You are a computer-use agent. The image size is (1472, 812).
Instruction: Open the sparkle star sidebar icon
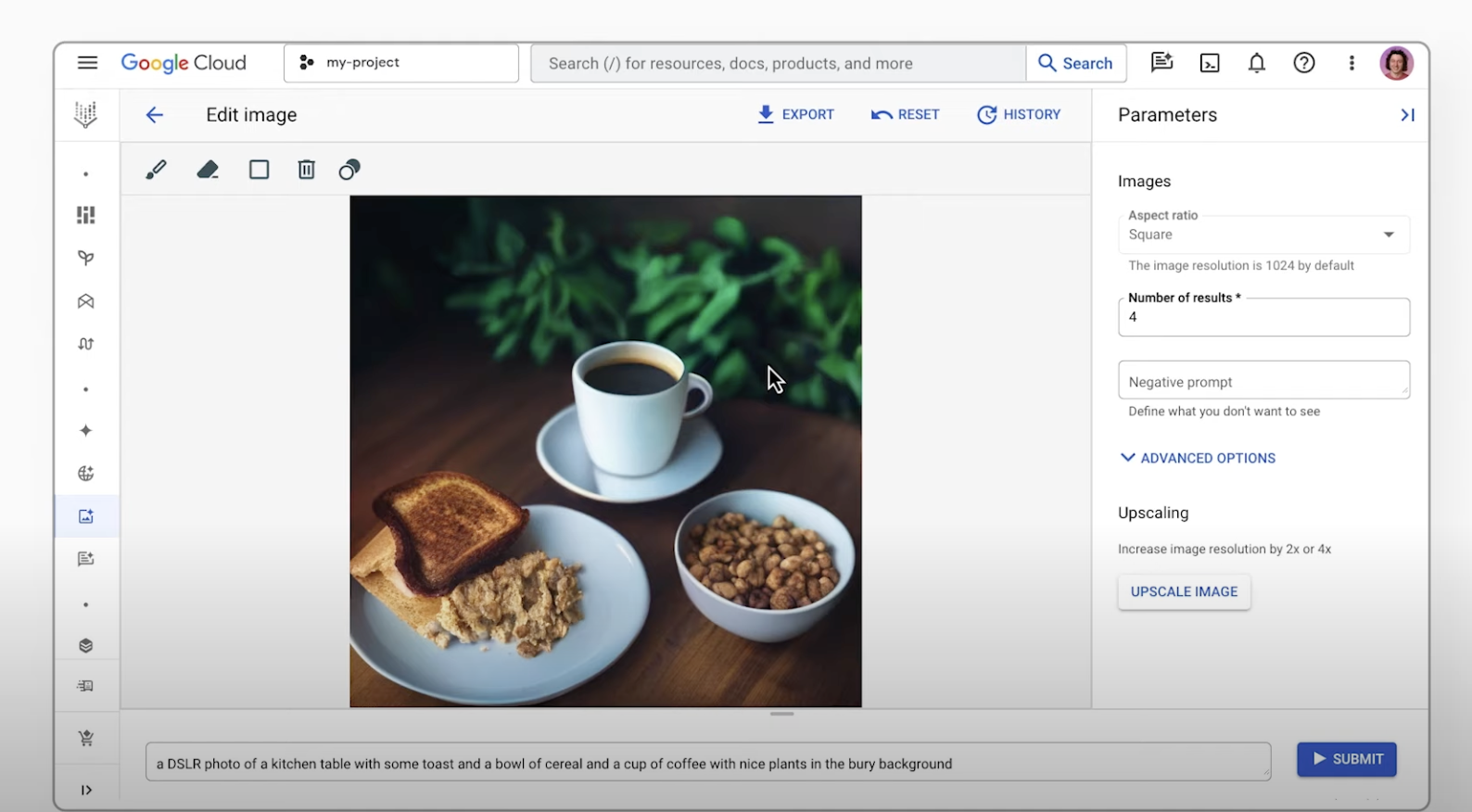point(86,430)
